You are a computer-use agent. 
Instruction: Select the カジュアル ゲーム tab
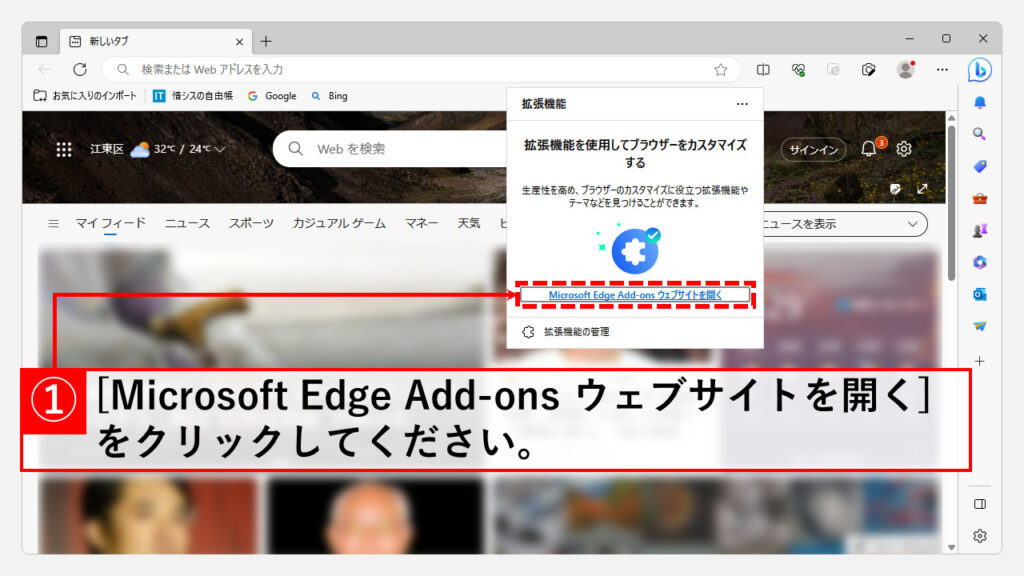point(339,223)
